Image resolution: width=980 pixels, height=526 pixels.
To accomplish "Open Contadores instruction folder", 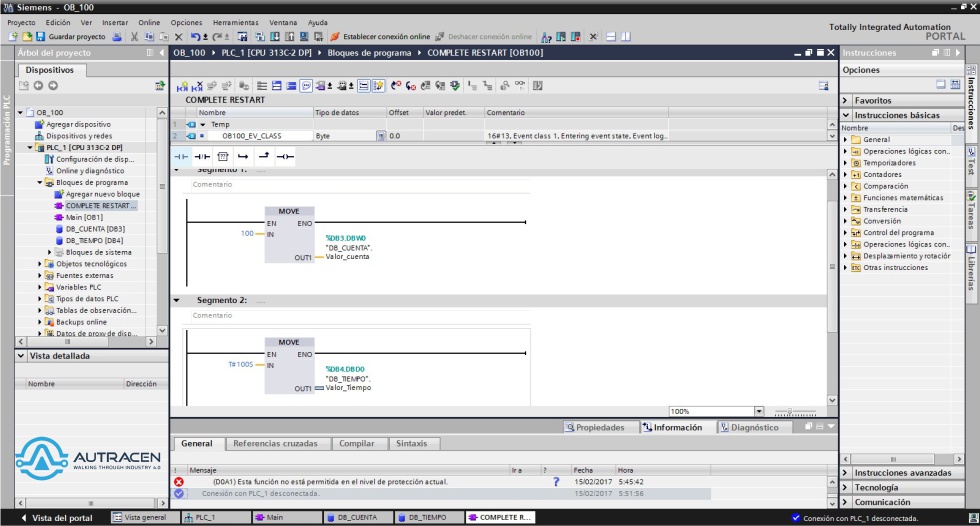I will 882,174.
